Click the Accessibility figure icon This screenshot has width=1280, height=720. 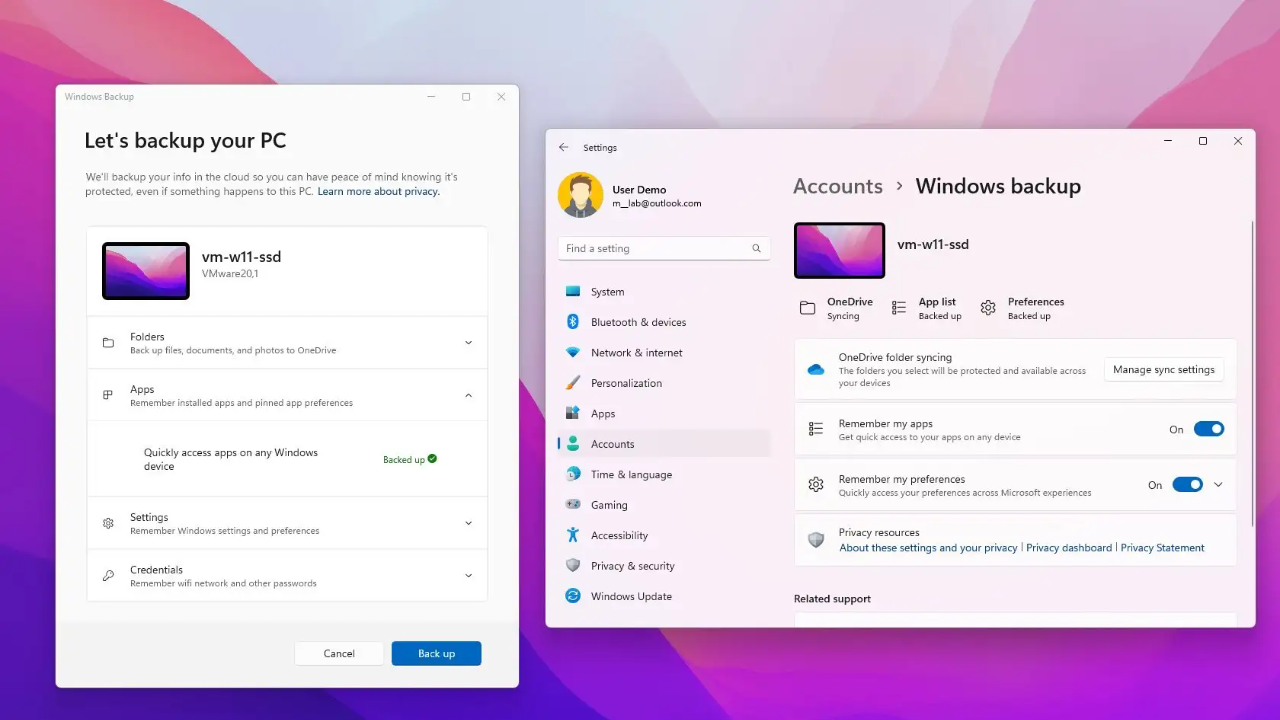(573, 535)
